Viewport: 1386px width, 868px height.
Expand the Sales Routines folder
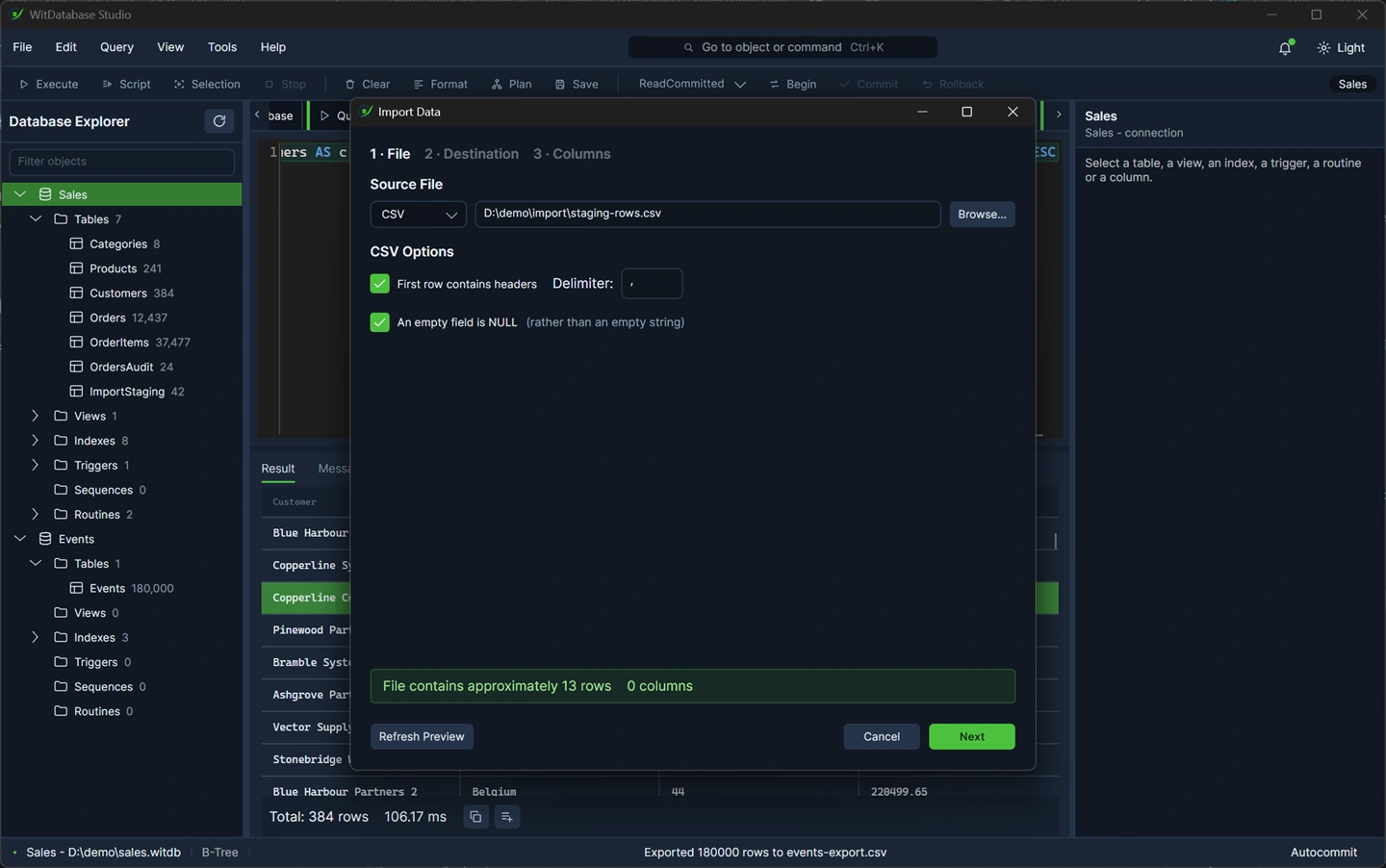point(36,515)
